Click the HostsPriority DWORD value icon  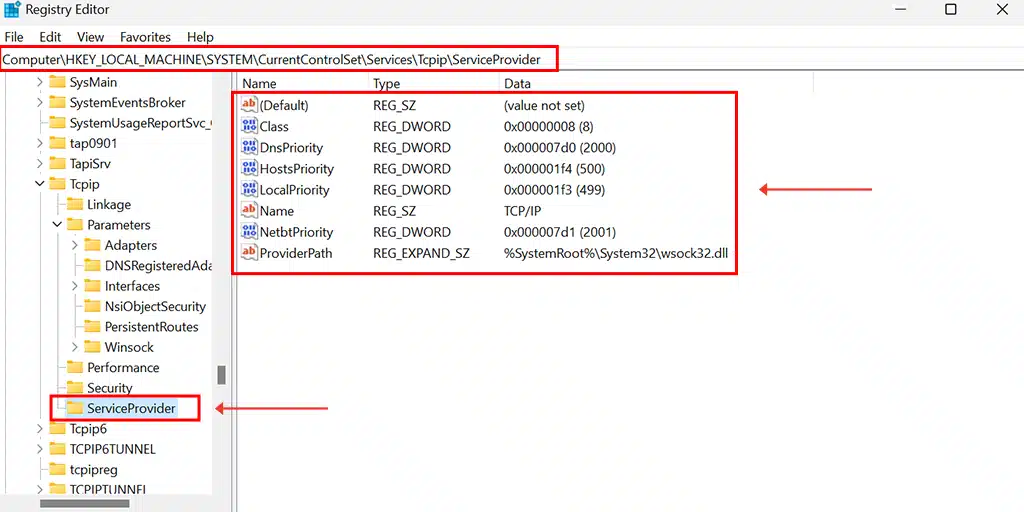coord(249,168)
